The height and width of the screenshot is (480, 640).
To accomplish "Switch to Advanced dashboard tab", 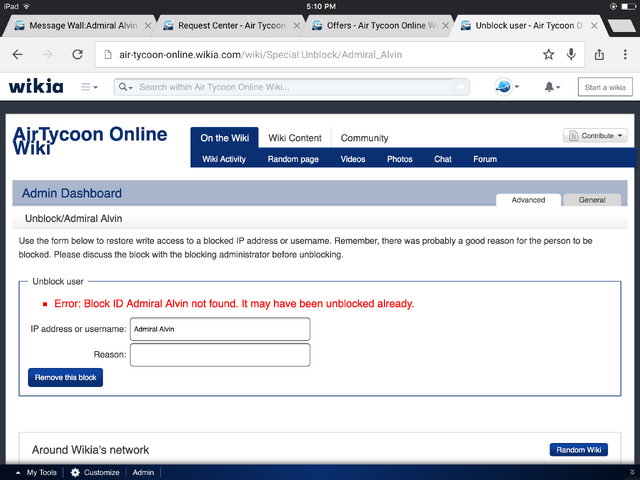I will coord(528,200).
